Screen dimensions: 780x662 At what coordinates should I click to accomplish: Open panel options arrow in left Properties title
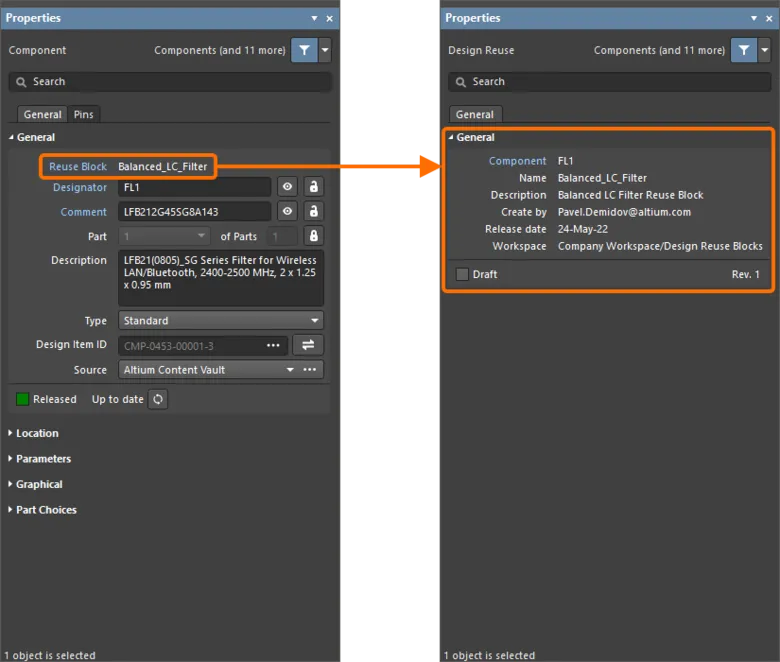click(x=314, y=18)
